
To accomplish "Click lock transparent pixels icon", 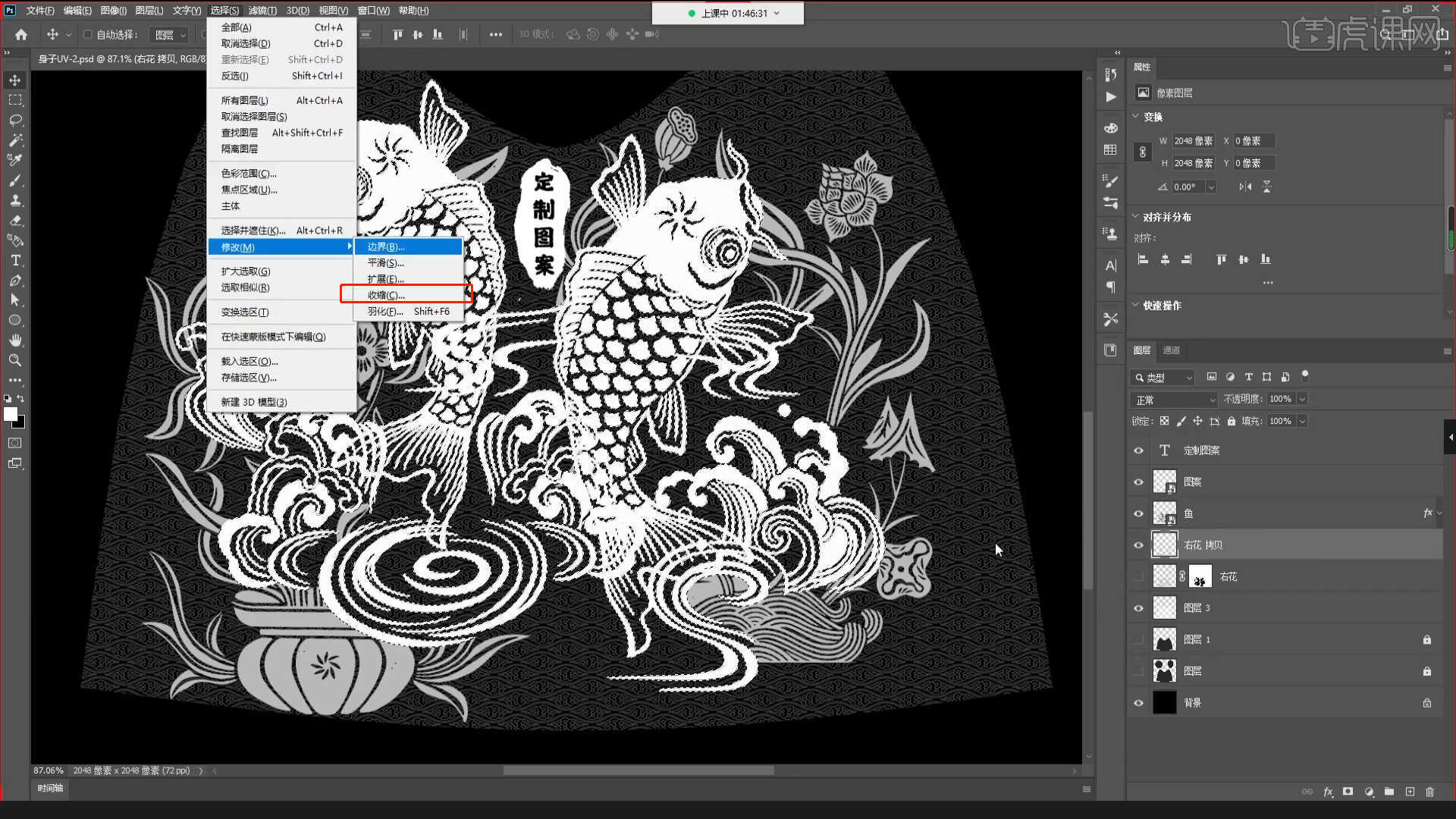I will 1164,421.
